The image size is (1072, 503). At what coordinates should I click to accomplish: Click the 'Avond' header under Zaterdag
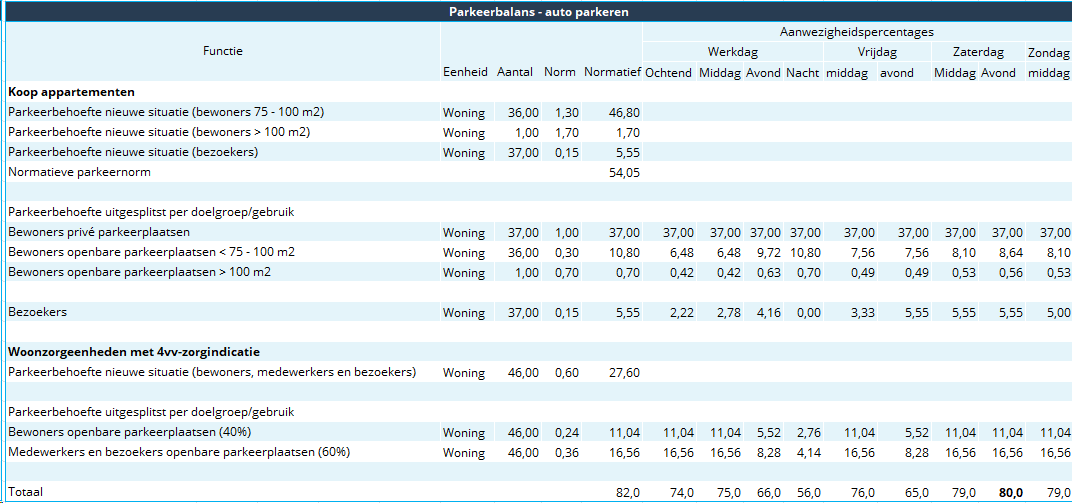tap(998, 72)
